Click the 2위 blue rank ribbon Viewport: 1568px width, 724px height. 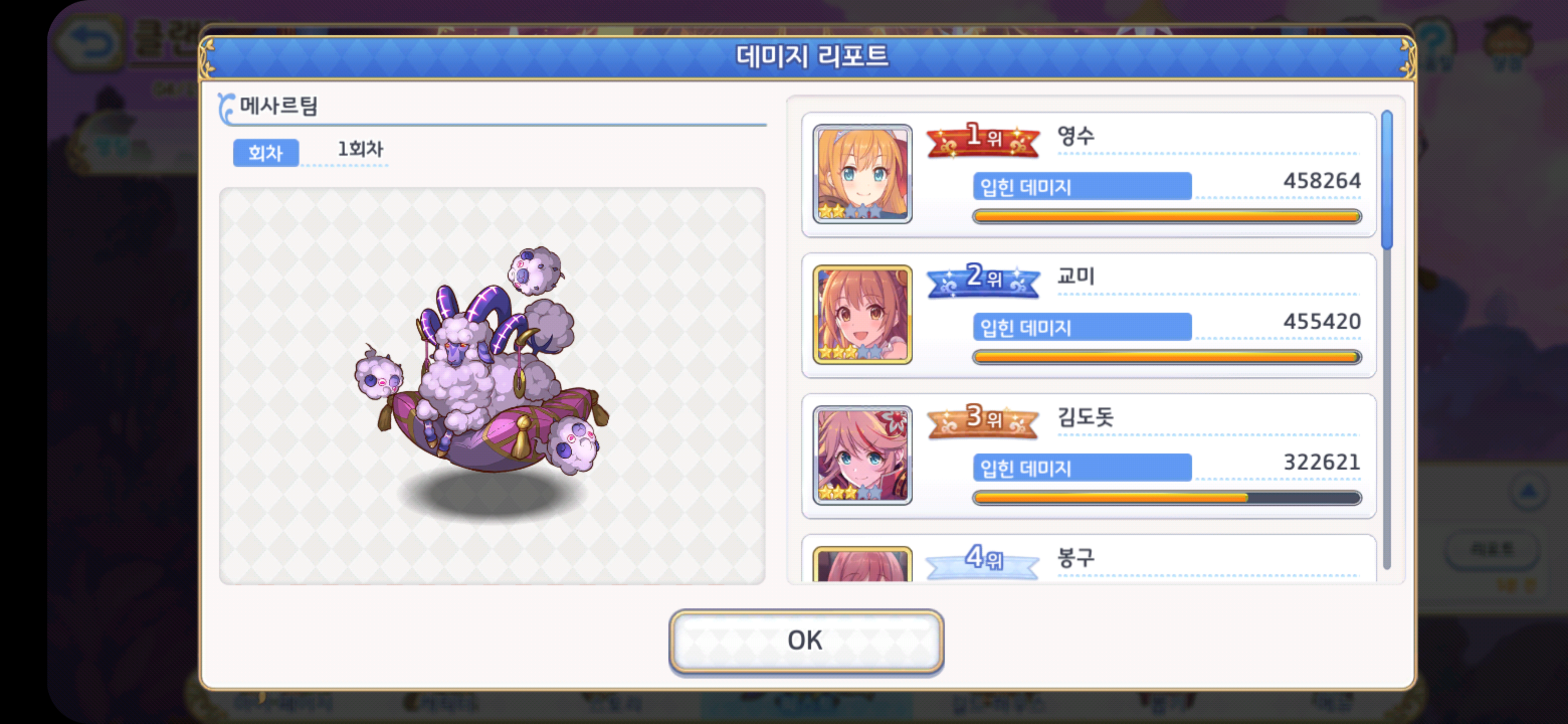(983, 280)
